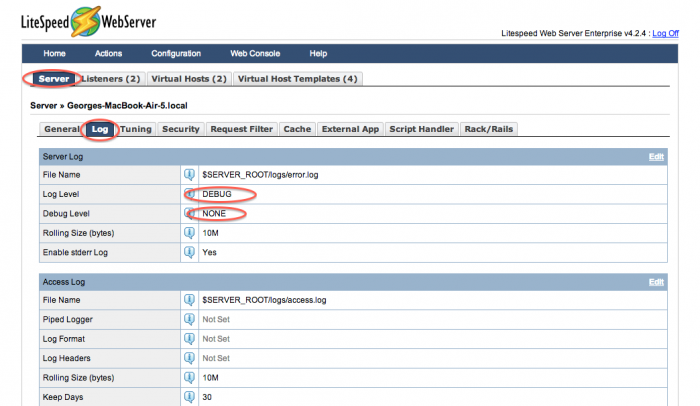Open the Home menu

coord(54,54)
